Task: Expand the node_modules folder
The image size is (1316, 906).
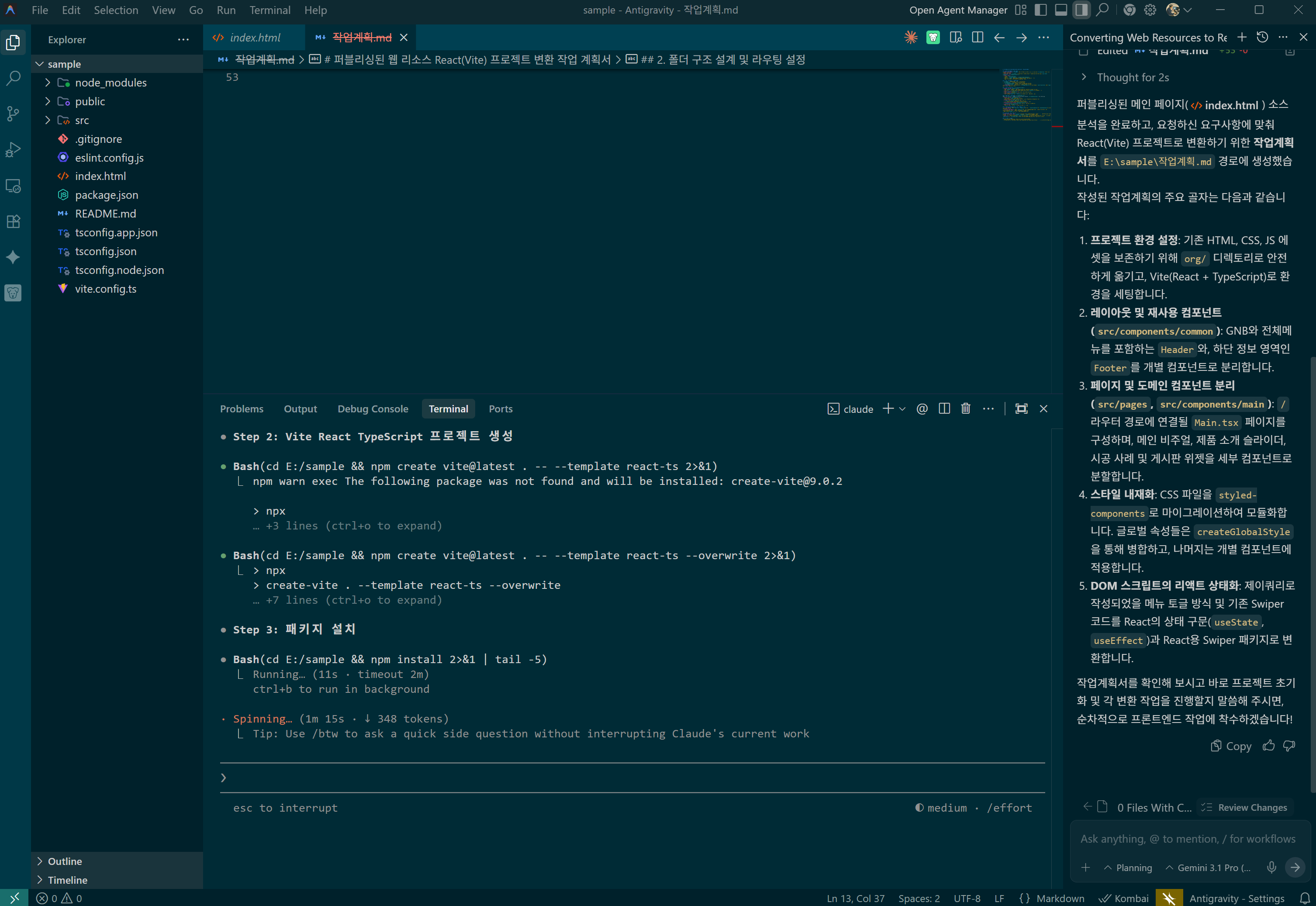Action: 110,83
